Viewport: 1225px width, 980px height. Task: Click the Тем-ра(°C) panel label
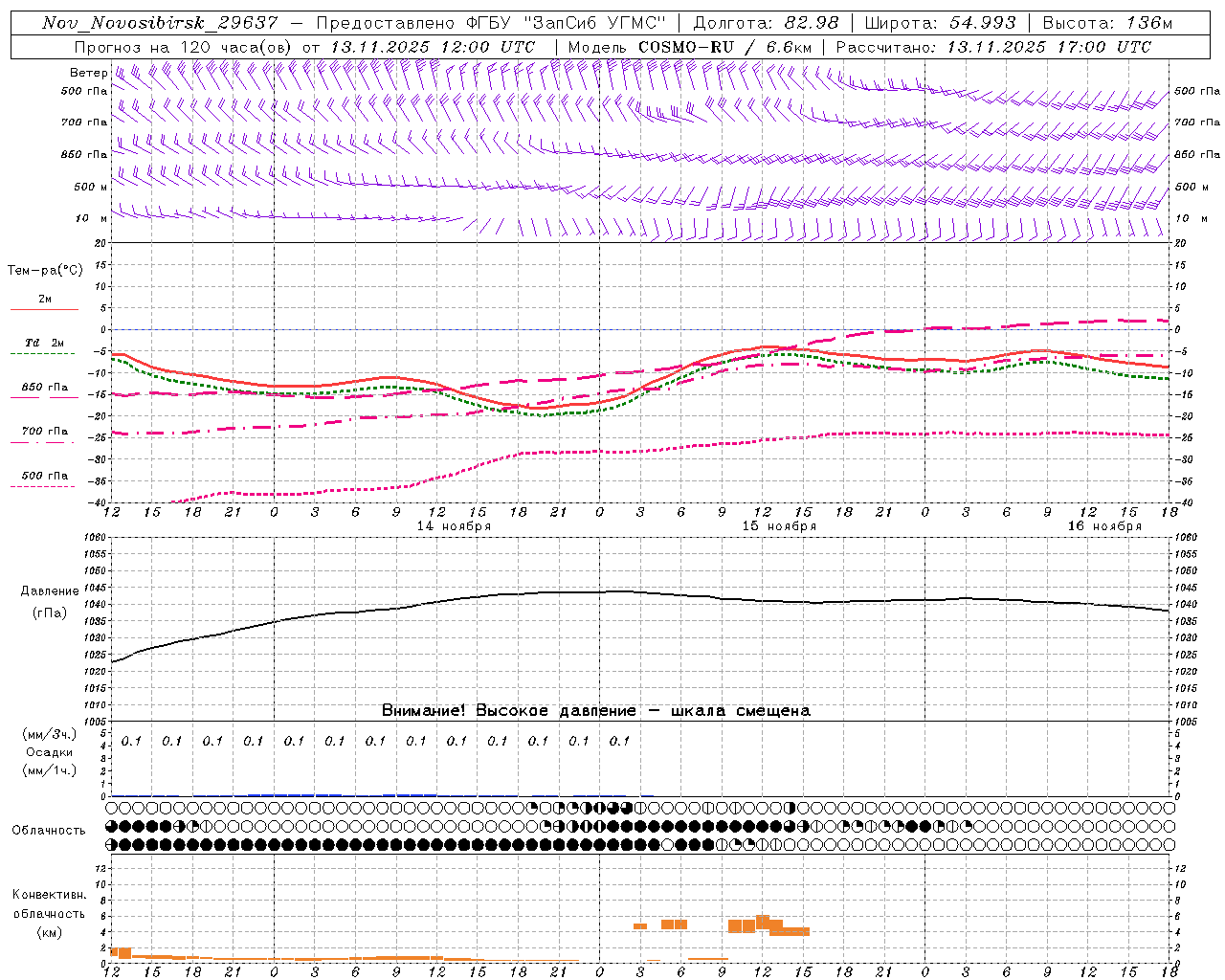(45, 270)
